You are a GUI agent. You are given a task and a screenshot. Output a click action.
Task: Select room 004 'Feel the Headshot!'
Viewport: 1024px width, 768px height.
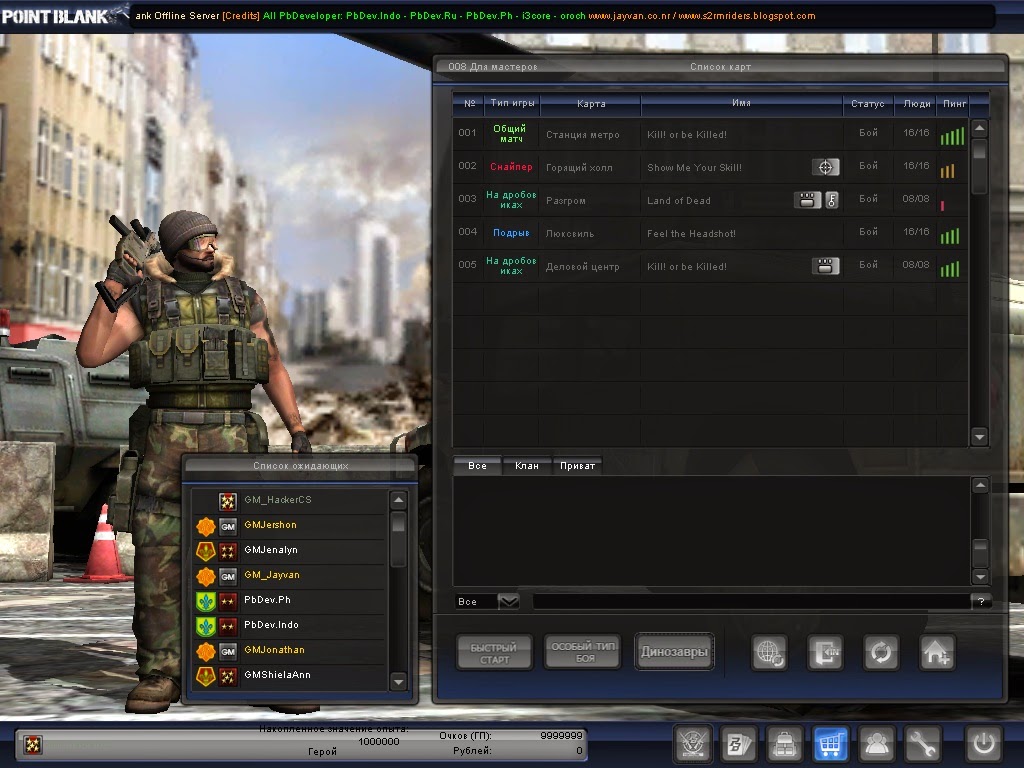[711, 233]
